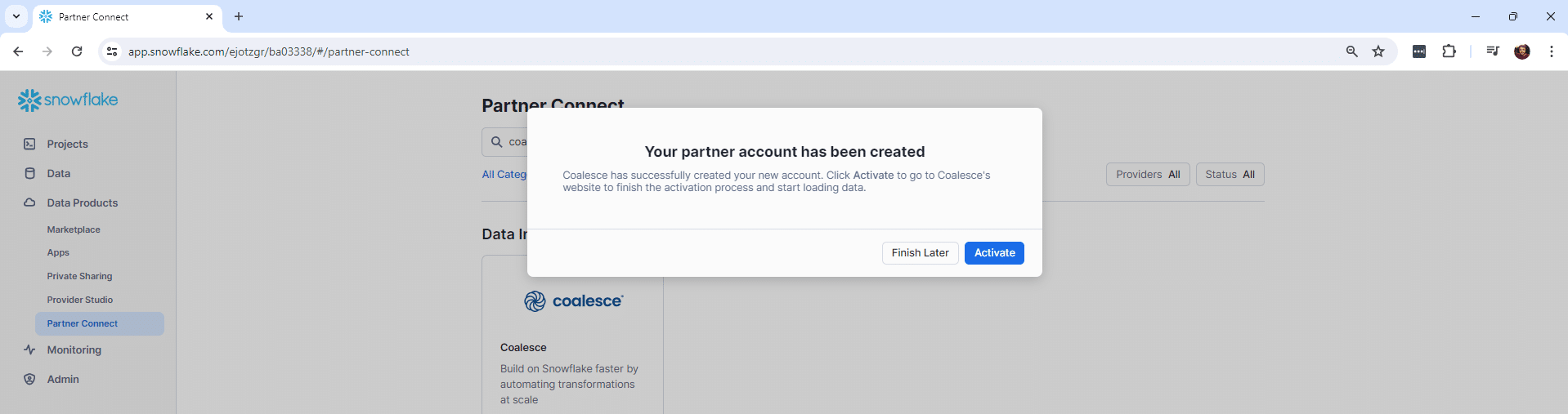Open the media control icon
1568x414 pixels.
coord(1493,51)
